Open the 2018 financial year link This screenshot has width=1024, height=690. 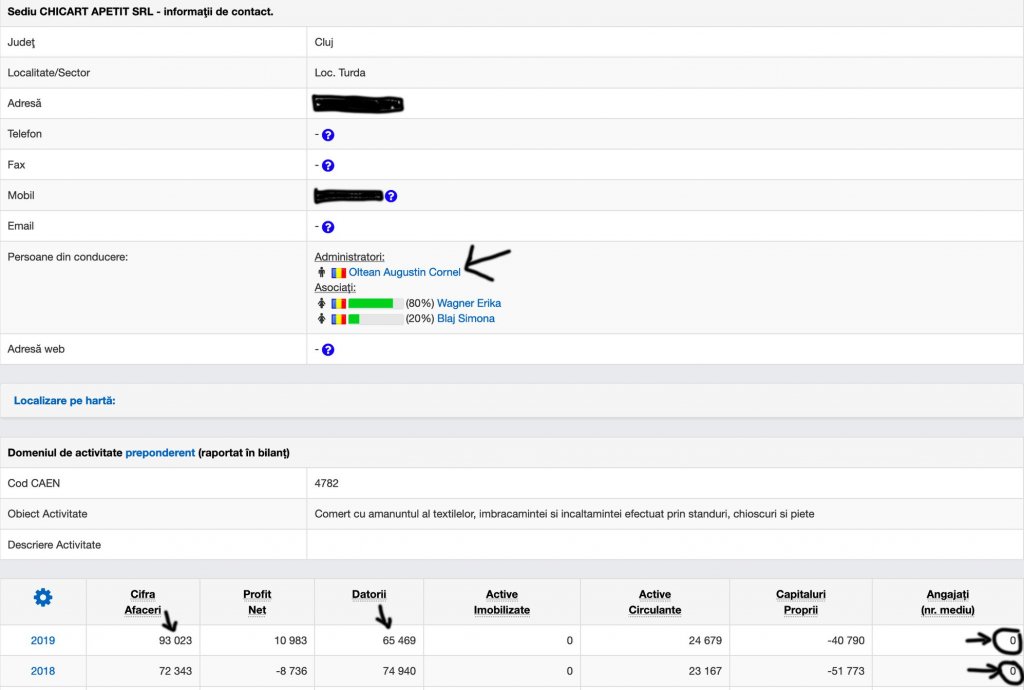43,671
